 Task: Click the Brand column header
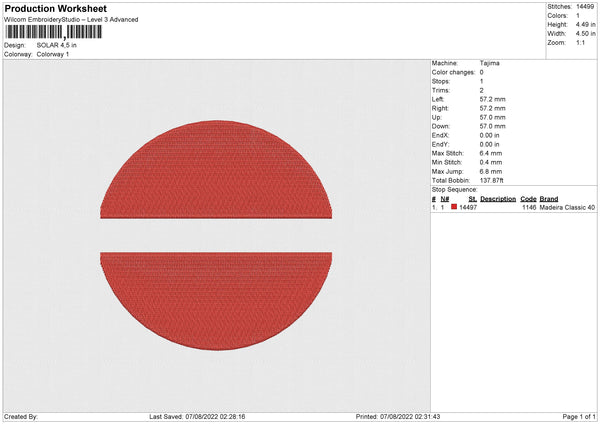[x=549, y=198]
